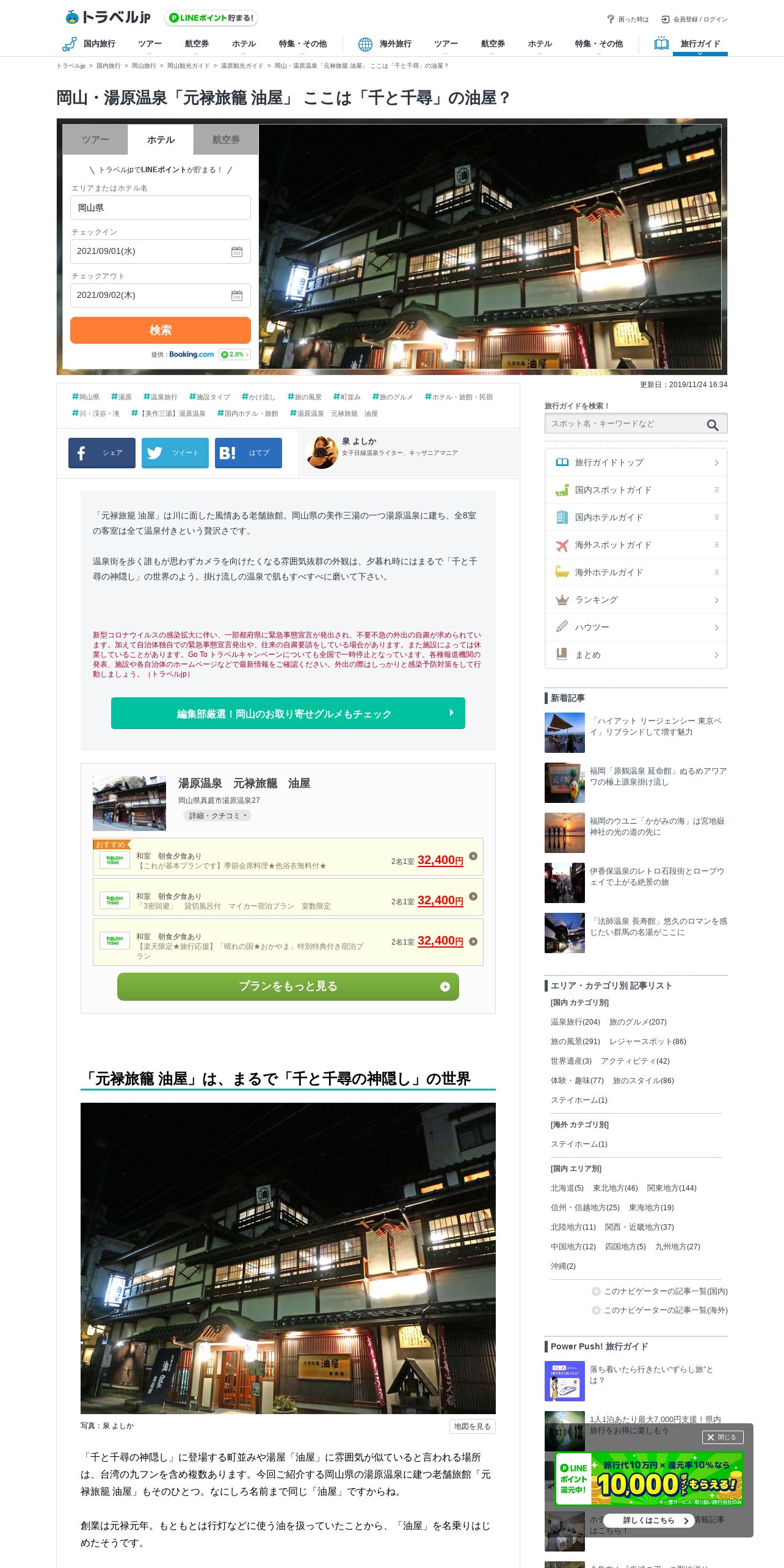Switch to the 航空券 search tab

click(226, 140)
